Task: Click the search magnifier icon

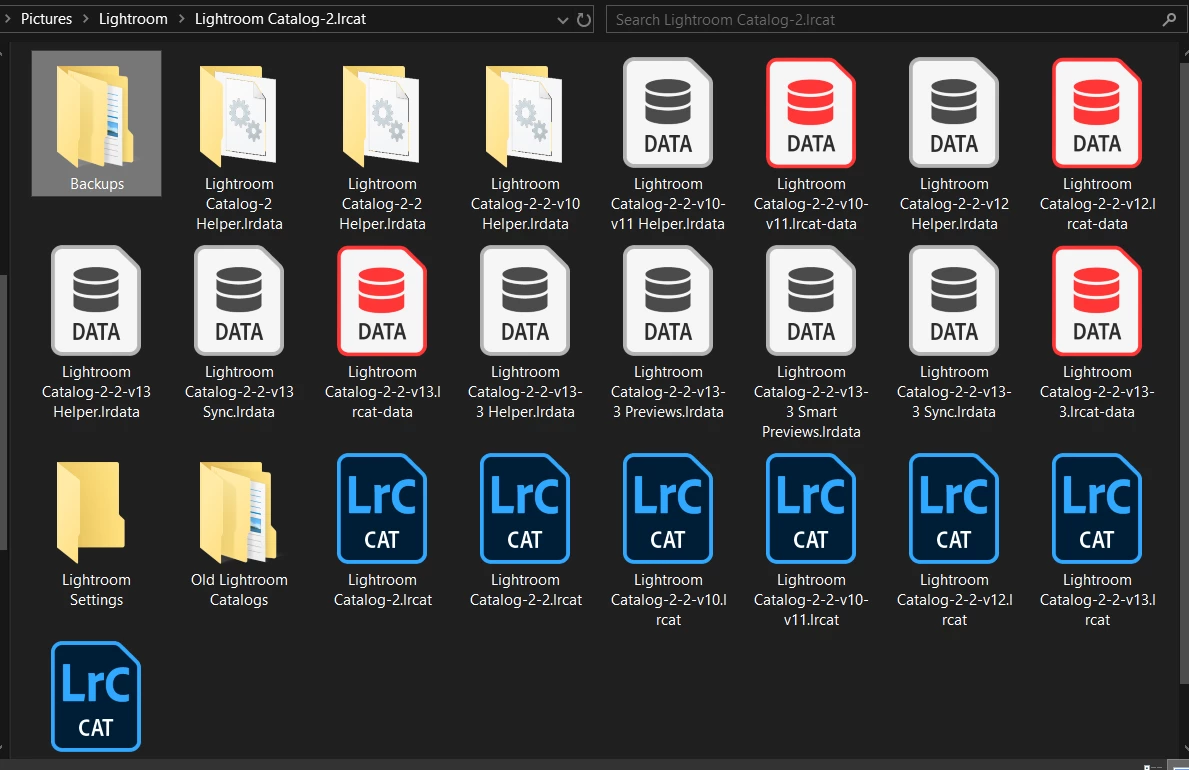Action: 1169,20
